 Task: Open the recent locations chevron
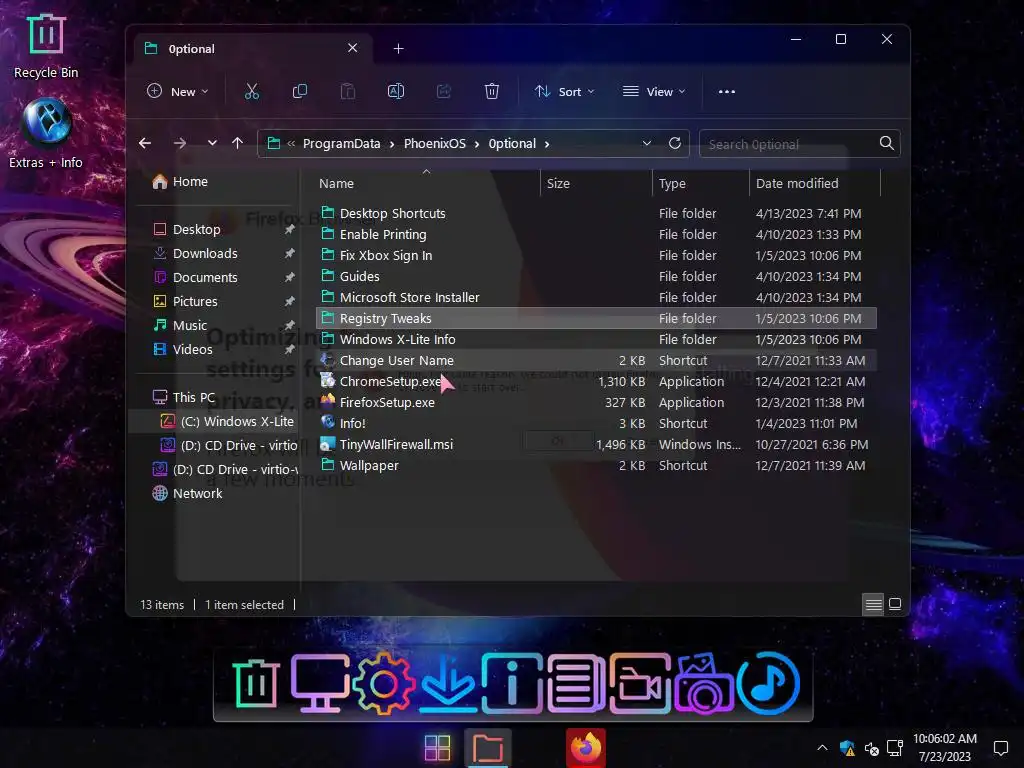tap(212, 143)
